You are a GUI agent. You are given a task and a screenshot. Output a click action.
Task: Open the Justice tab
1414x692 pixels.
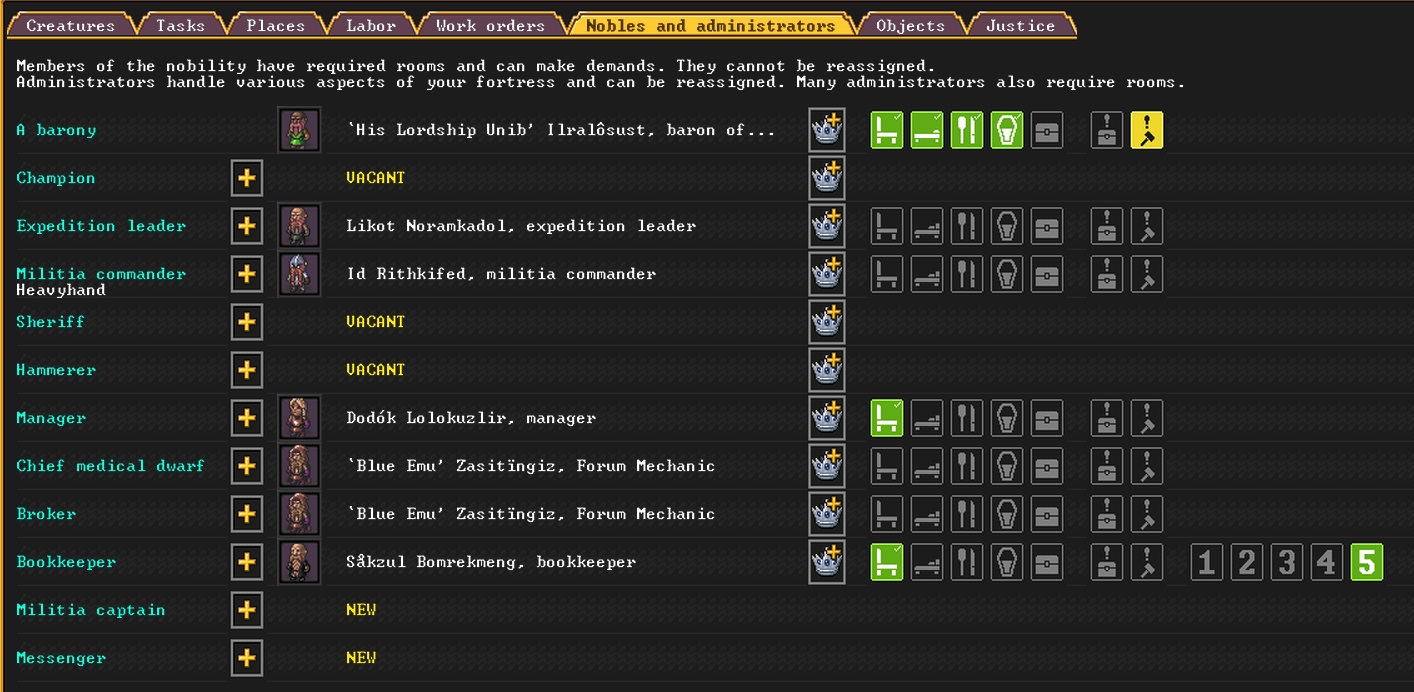1019,25
